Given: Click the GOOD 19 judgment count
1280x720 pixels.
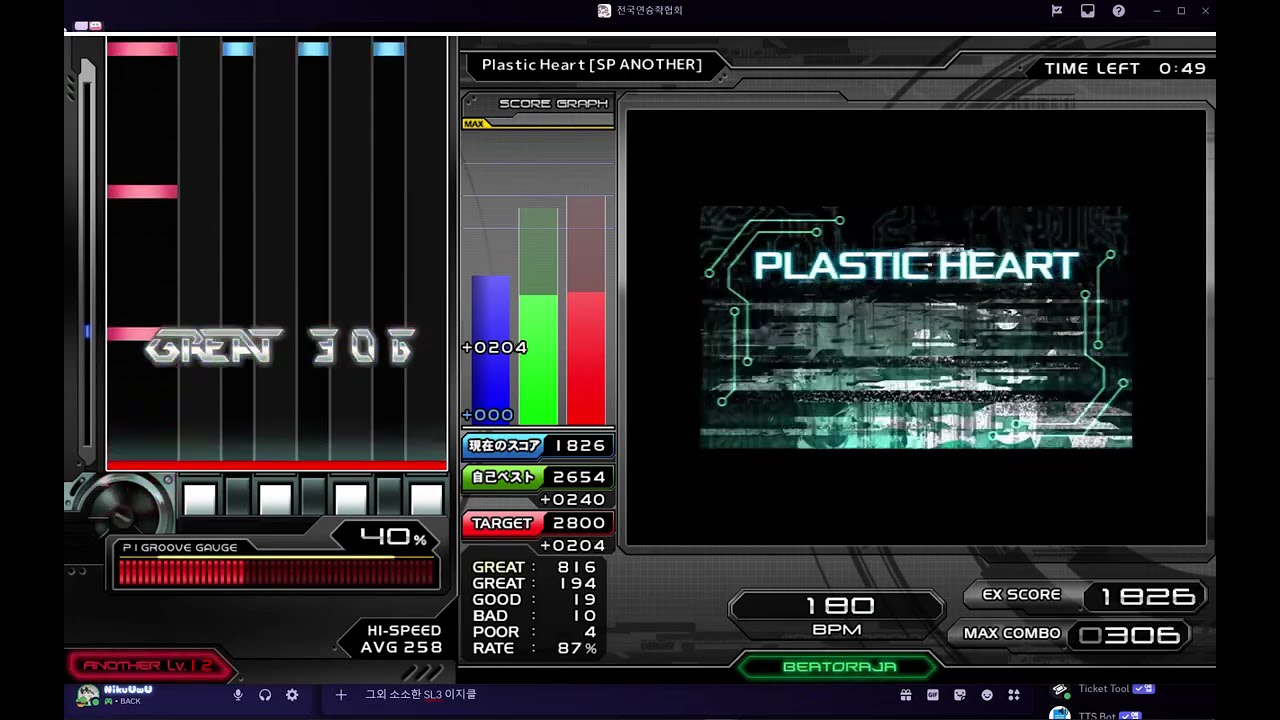Looking at the screenshot, I should (535, 600).
